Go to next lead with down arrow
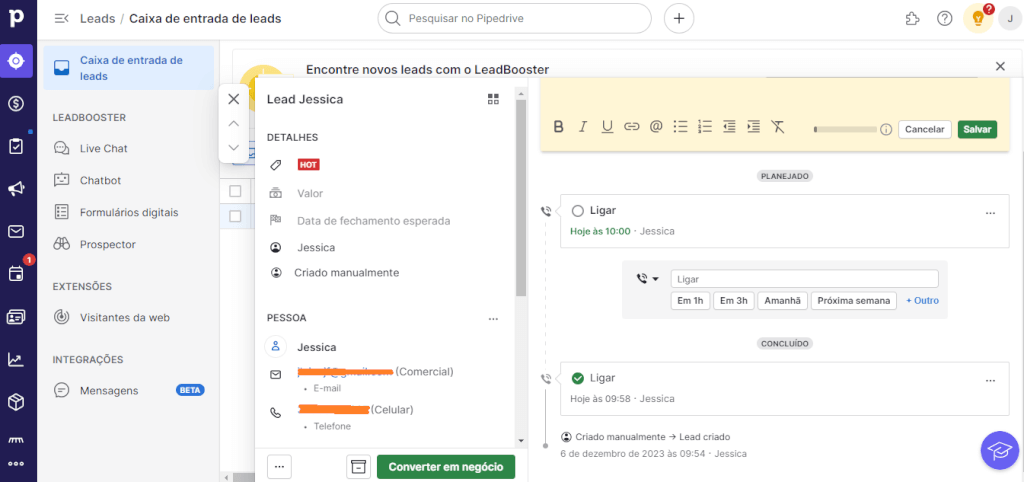Viewport: 1024px width, 482px height. coord(234,148)
